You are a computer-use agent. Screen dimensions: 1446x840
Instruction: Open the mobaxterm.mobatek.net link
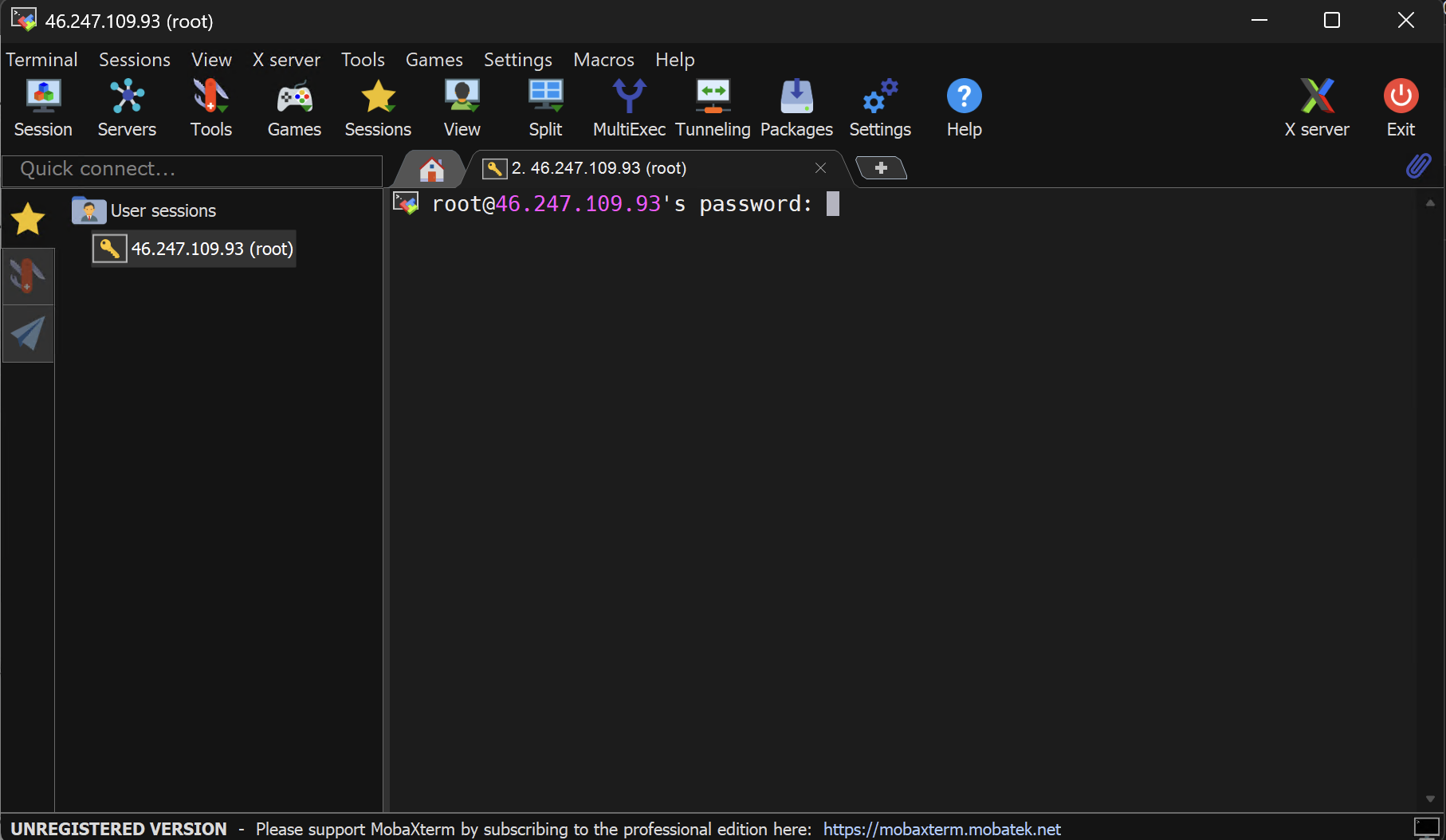point(941,829)
